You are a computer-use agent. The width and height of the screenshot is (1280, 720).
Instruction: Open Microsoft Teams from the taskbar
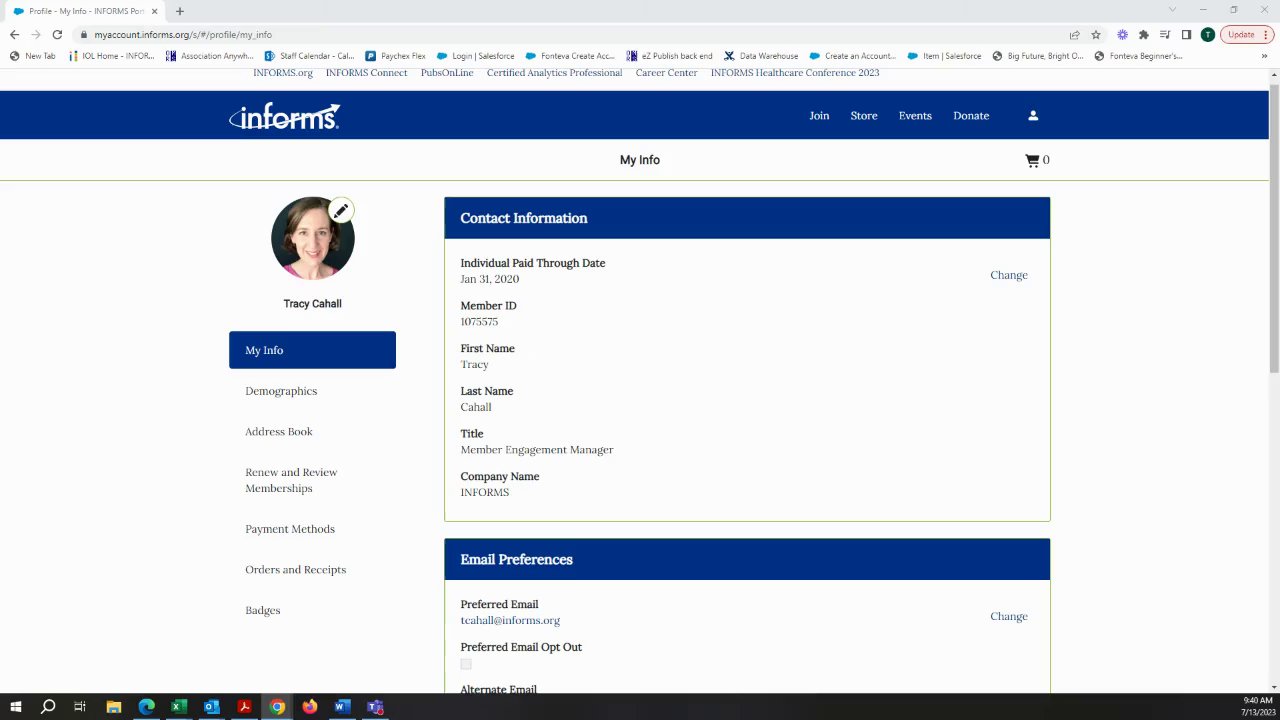tap(375, 707)
